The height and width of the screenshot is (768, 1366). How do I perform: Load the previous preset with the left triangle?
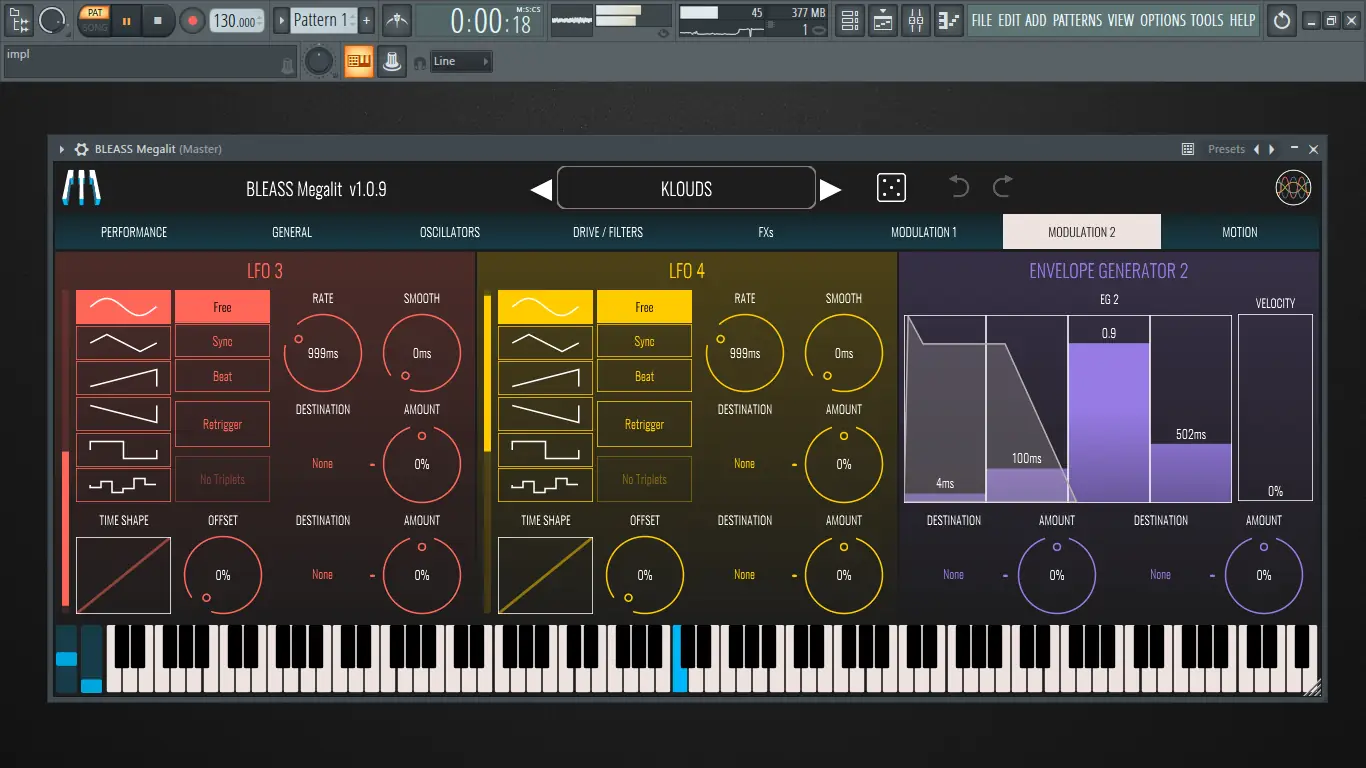point(541,190)
